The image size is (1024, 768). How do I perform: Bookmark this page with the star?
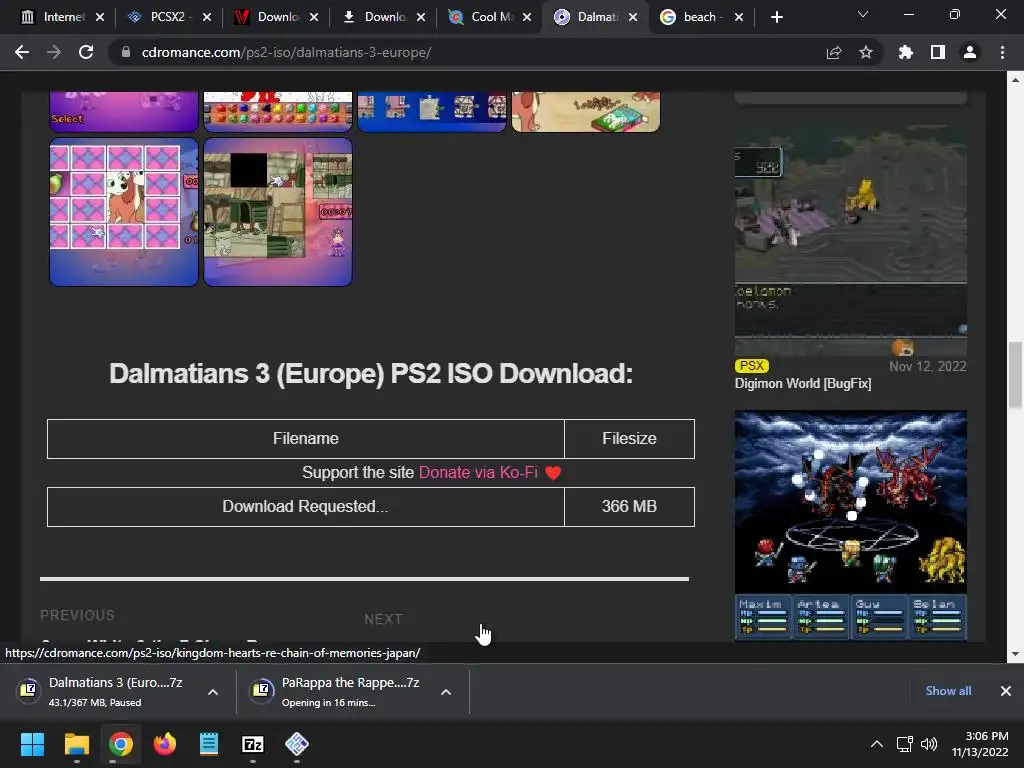[x=866, y=52]
